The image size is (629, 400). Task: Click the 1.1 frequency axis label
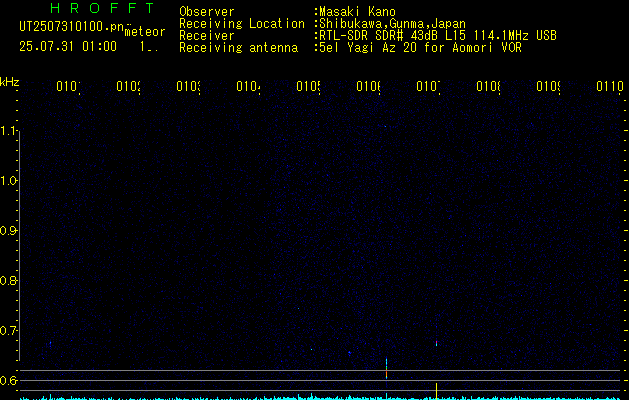9,130
